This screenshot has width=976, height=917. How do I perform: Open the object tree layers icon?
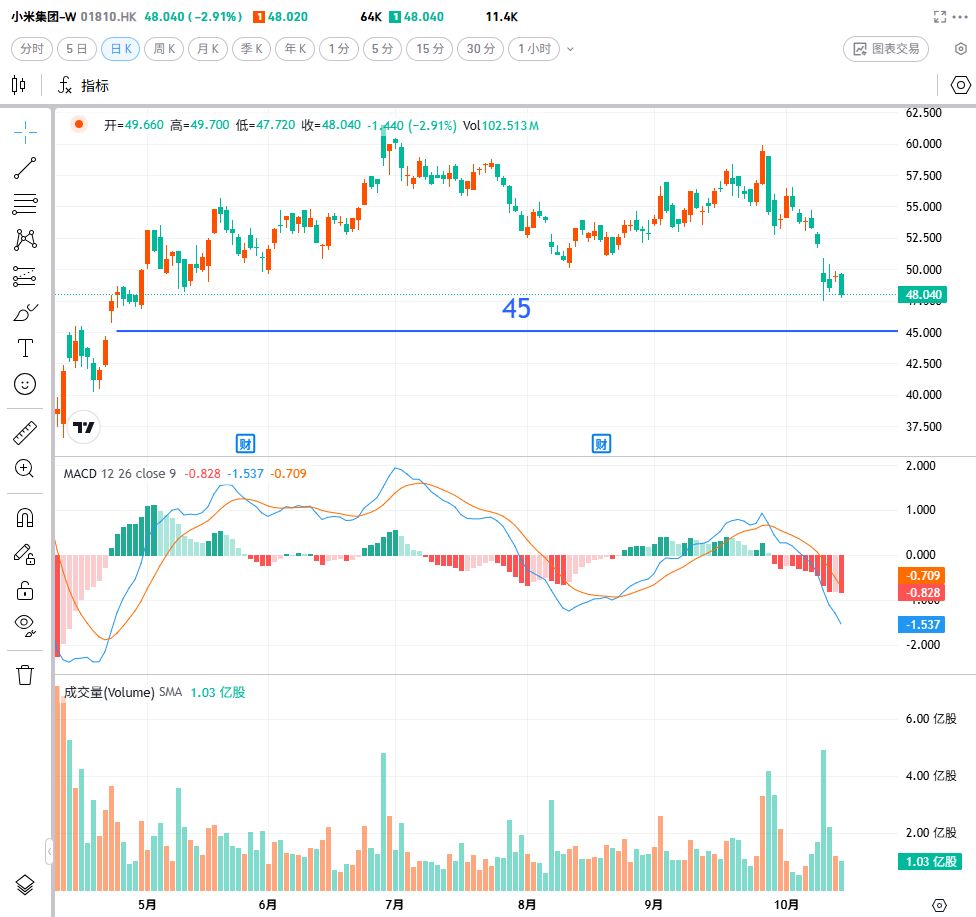pyautogui.click(x=25, y=884)
